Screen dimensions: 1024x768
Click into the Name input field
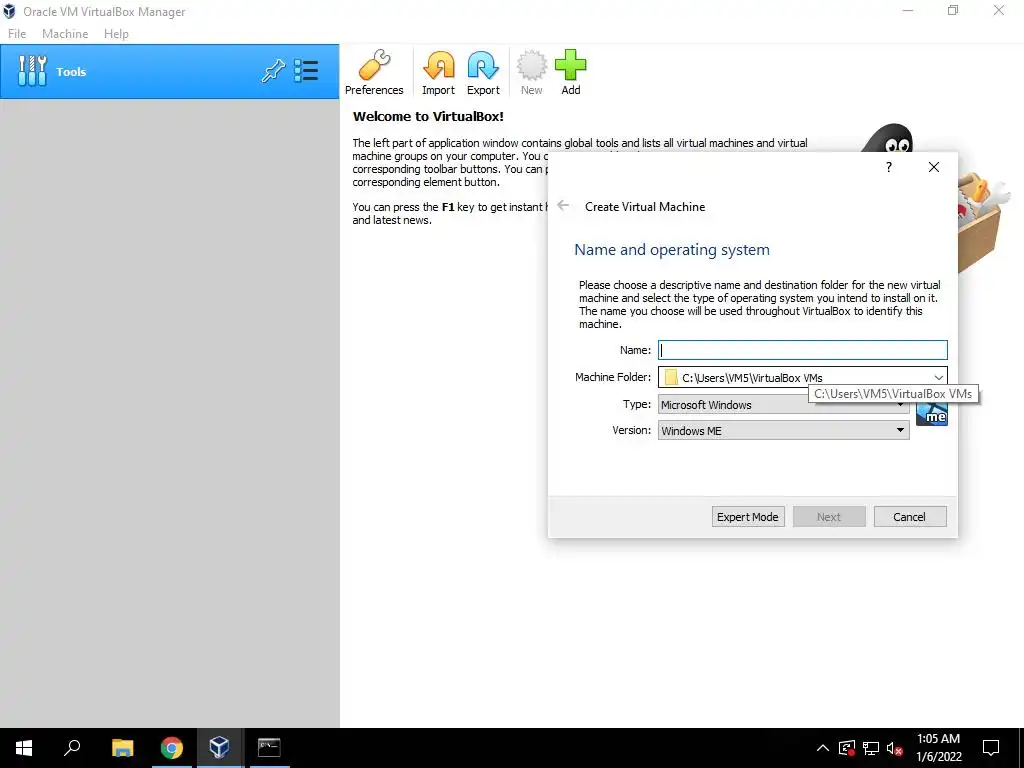coord(802,350)
